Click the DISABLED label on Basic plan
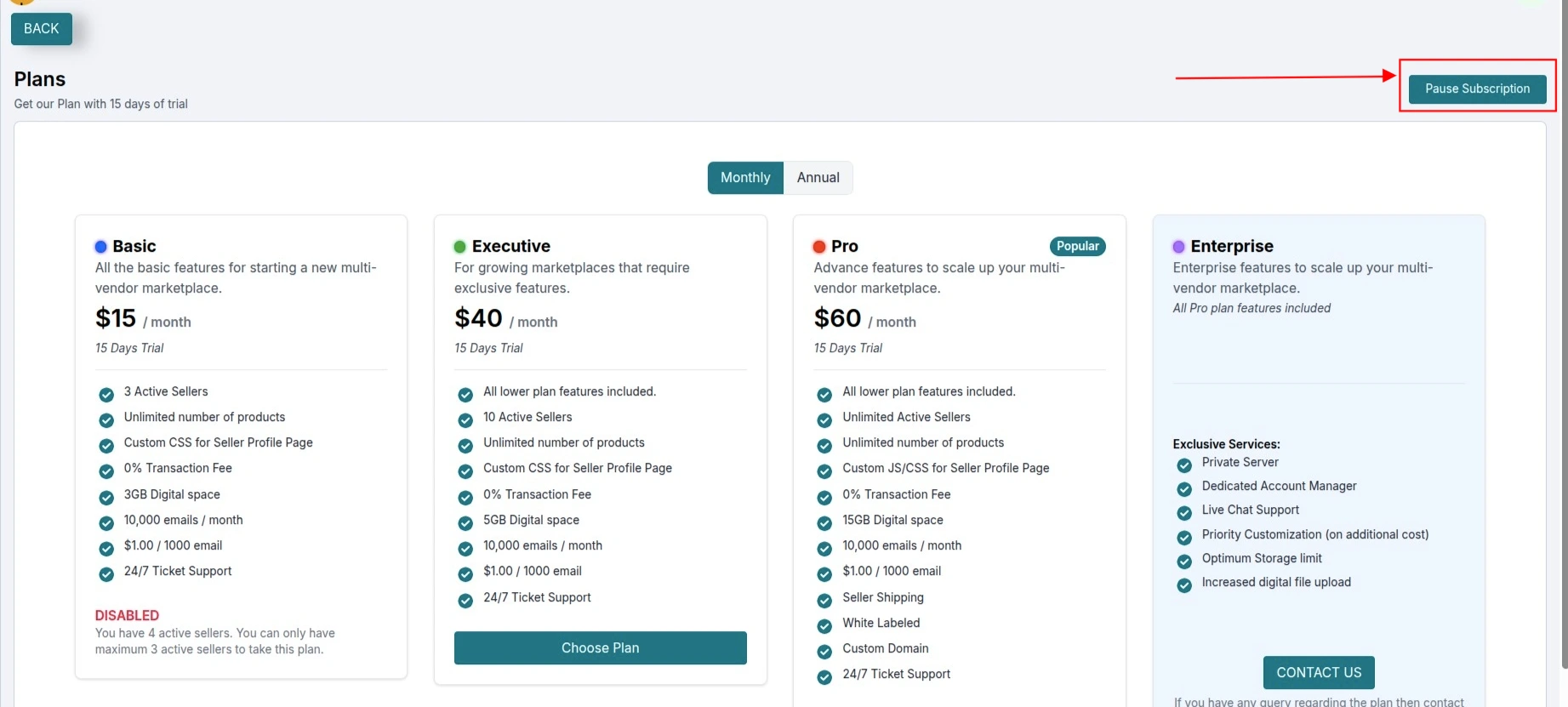Viewport: 1568px width, 707px height. 127,615
